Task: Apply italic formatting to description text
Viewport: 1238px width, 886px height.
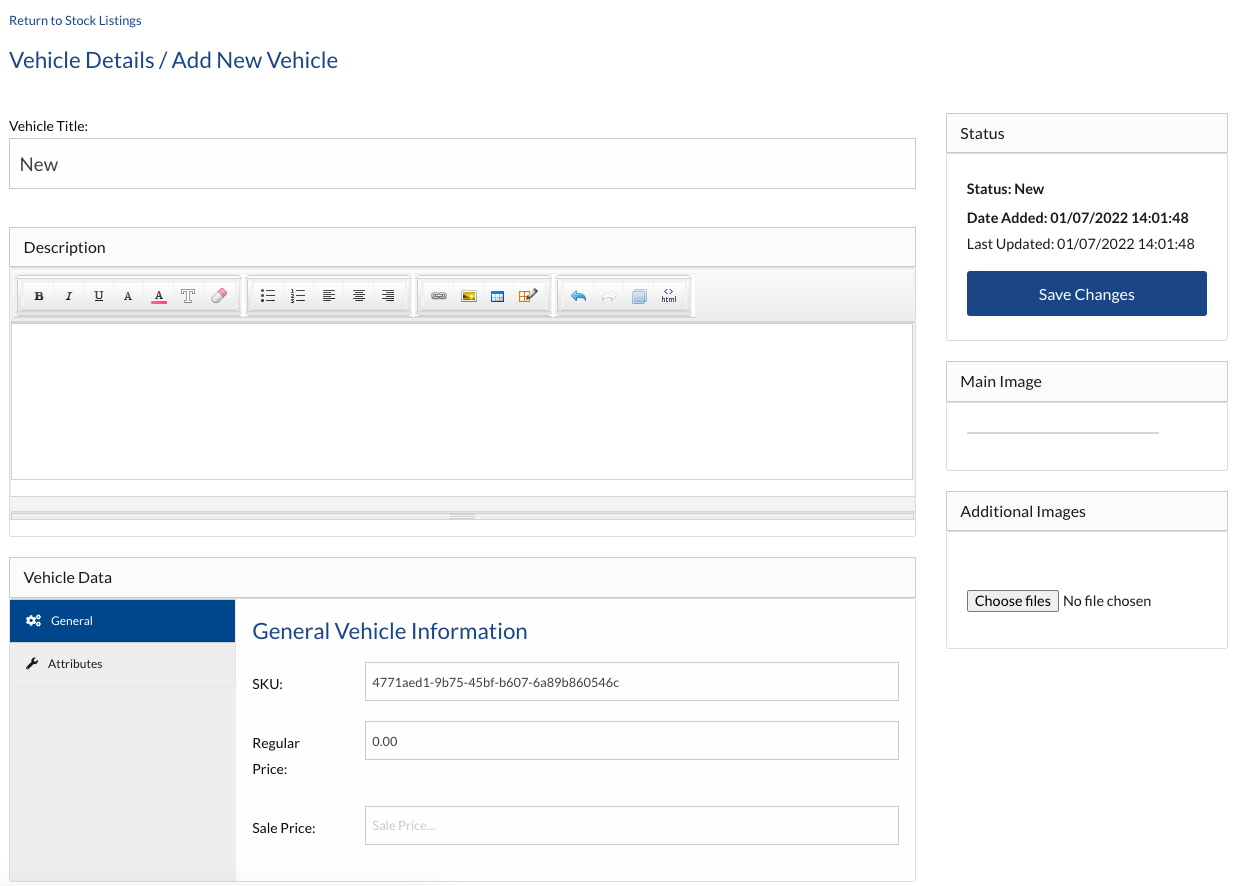Action: point(69,296)
